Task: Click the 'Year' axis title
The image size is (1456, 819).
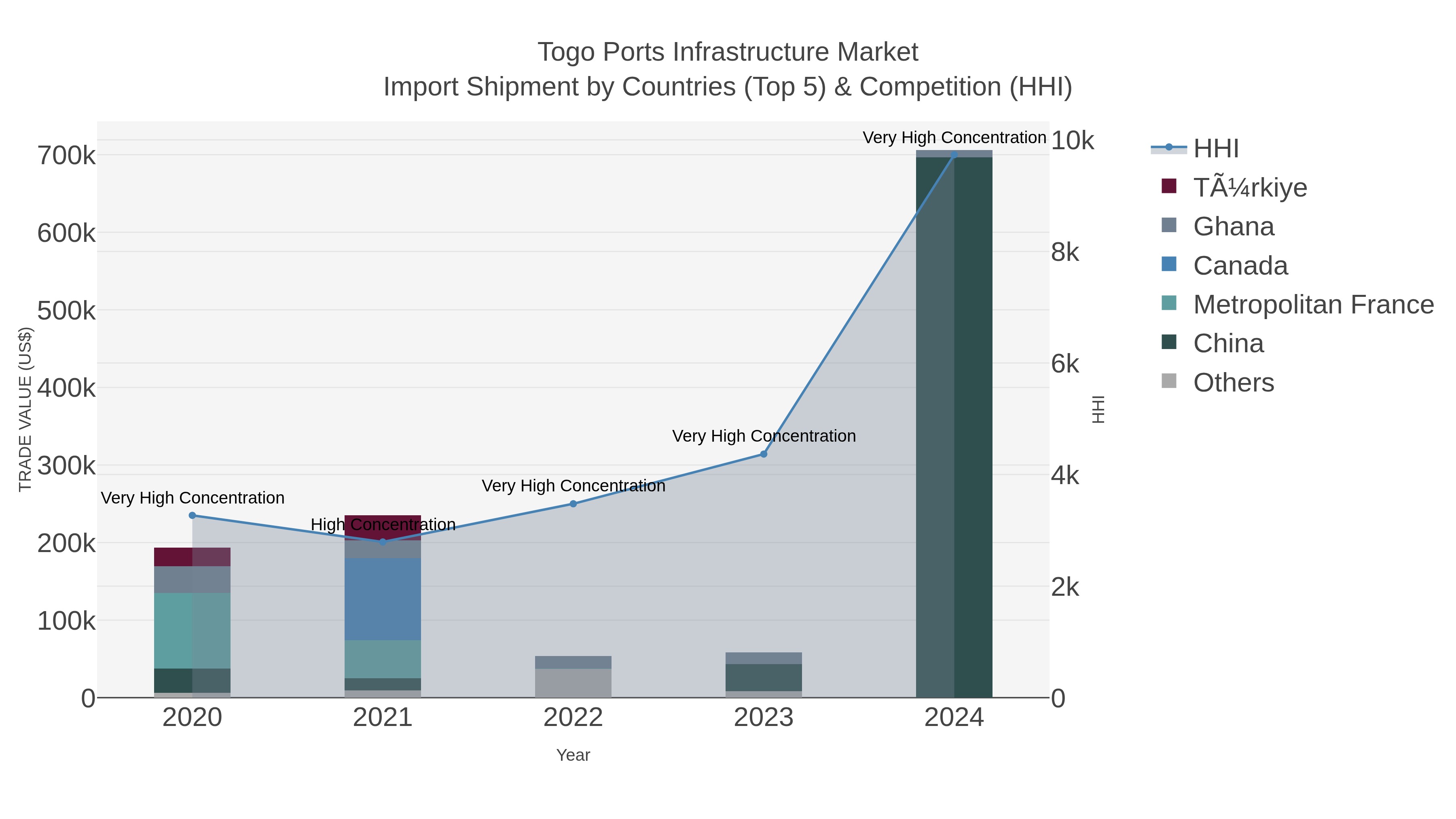Action: (x=573, y=755)
